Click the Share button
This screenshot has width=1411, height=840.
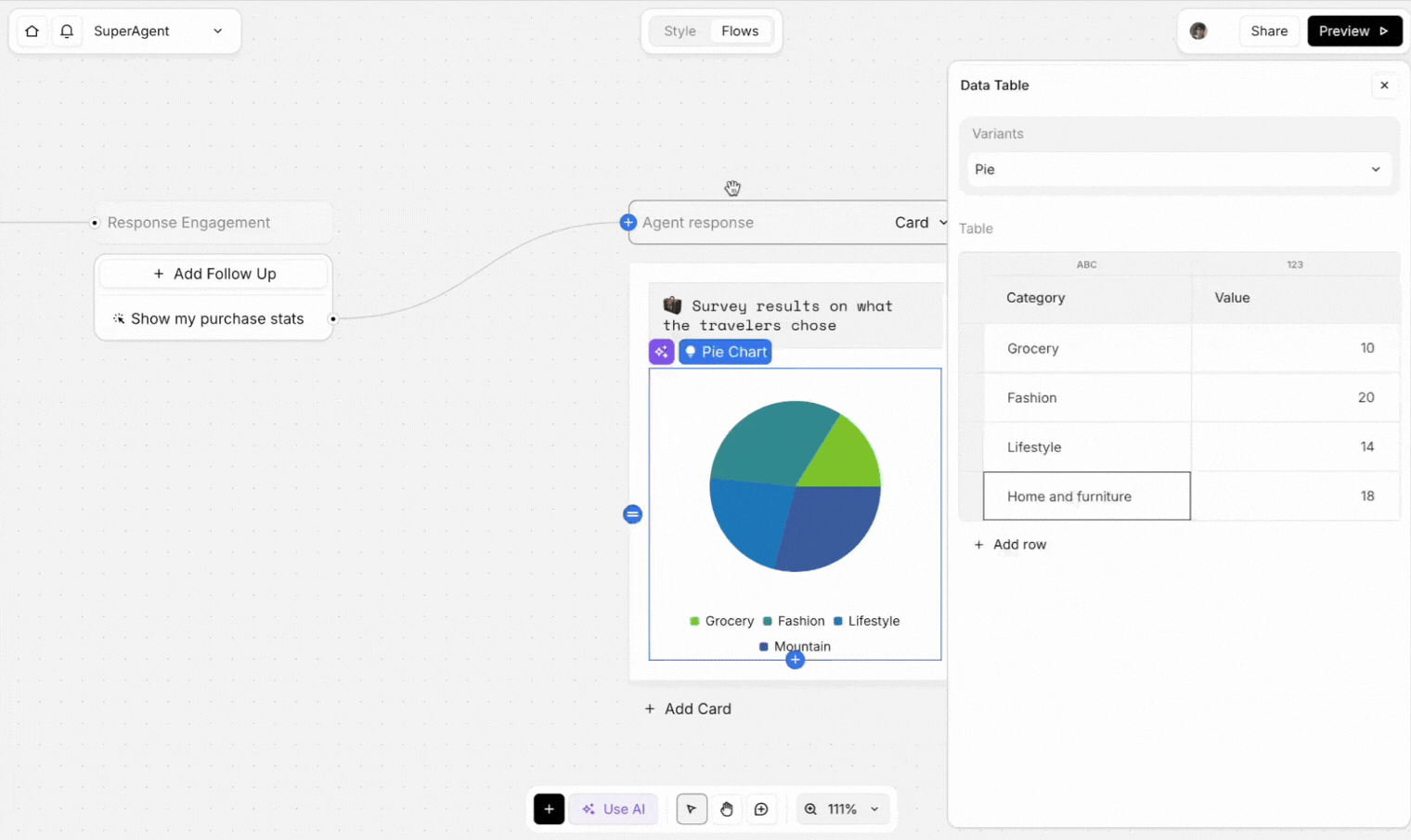point(1269,31)
